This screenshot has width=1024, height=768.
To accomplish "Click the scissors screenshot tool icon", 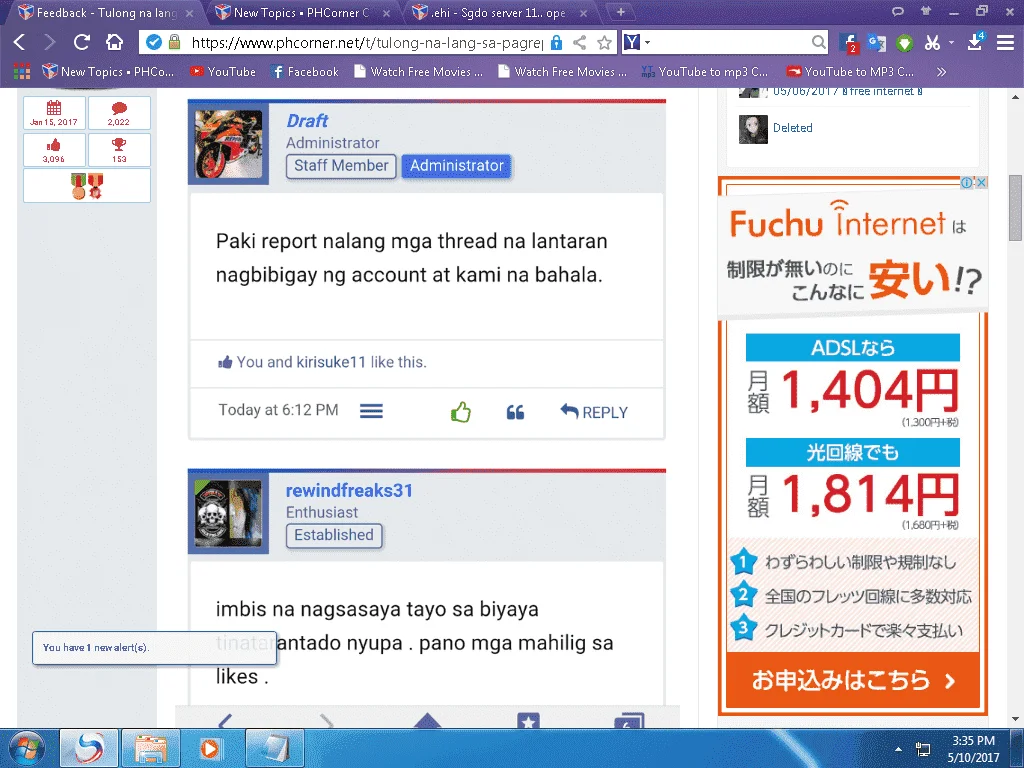I will click(x=932, y=43).
